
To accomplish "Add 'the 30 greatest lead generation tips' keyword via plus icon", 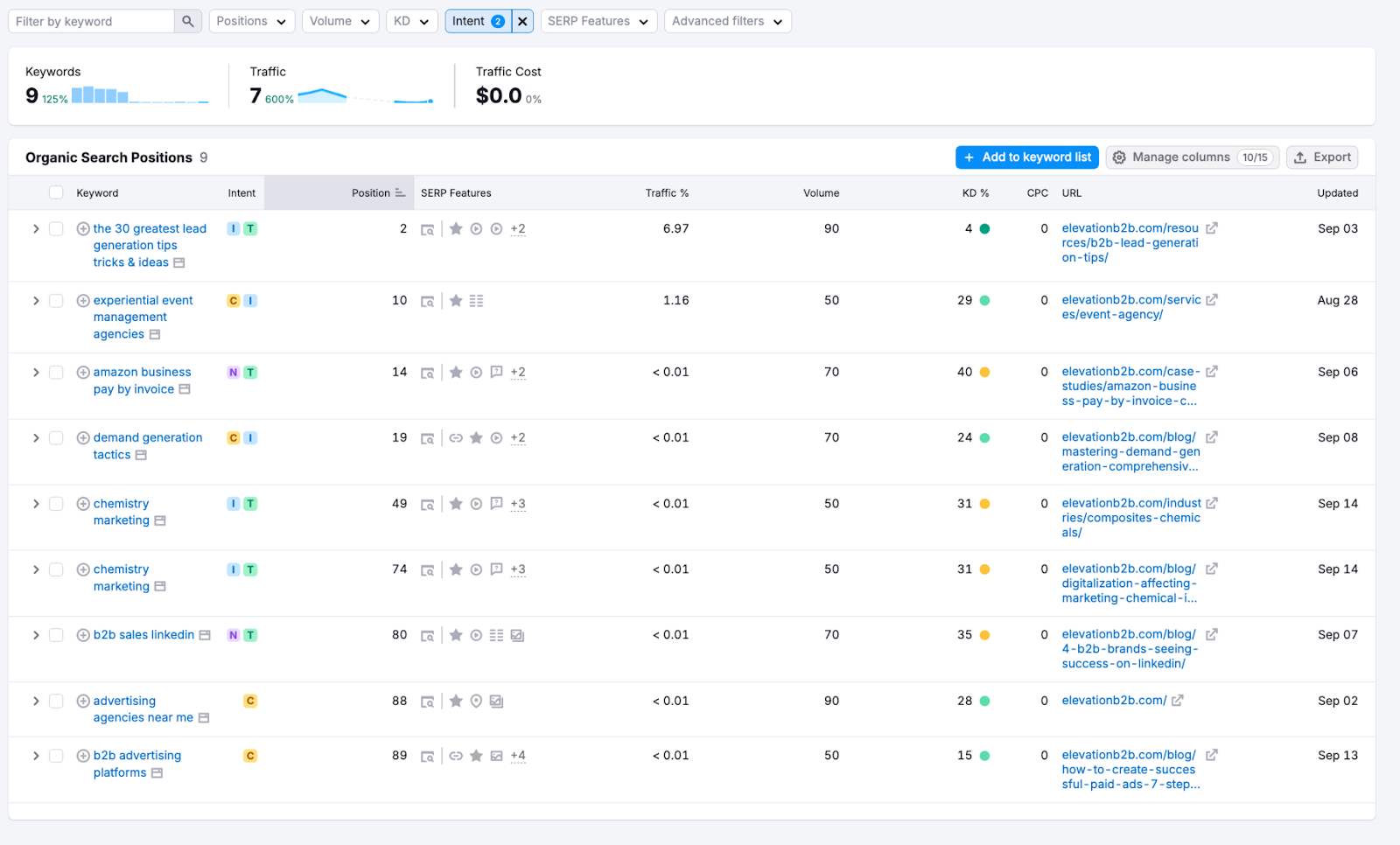I will tap(83, 228).
